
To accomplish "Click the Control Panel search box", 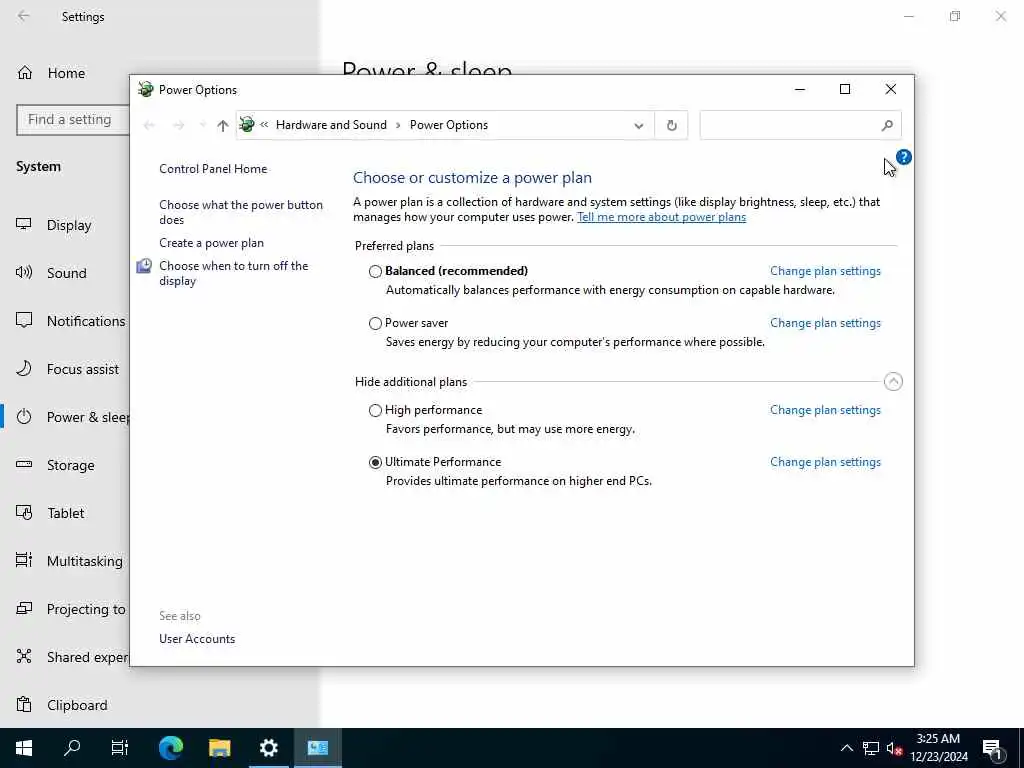I will pos(800,125).
